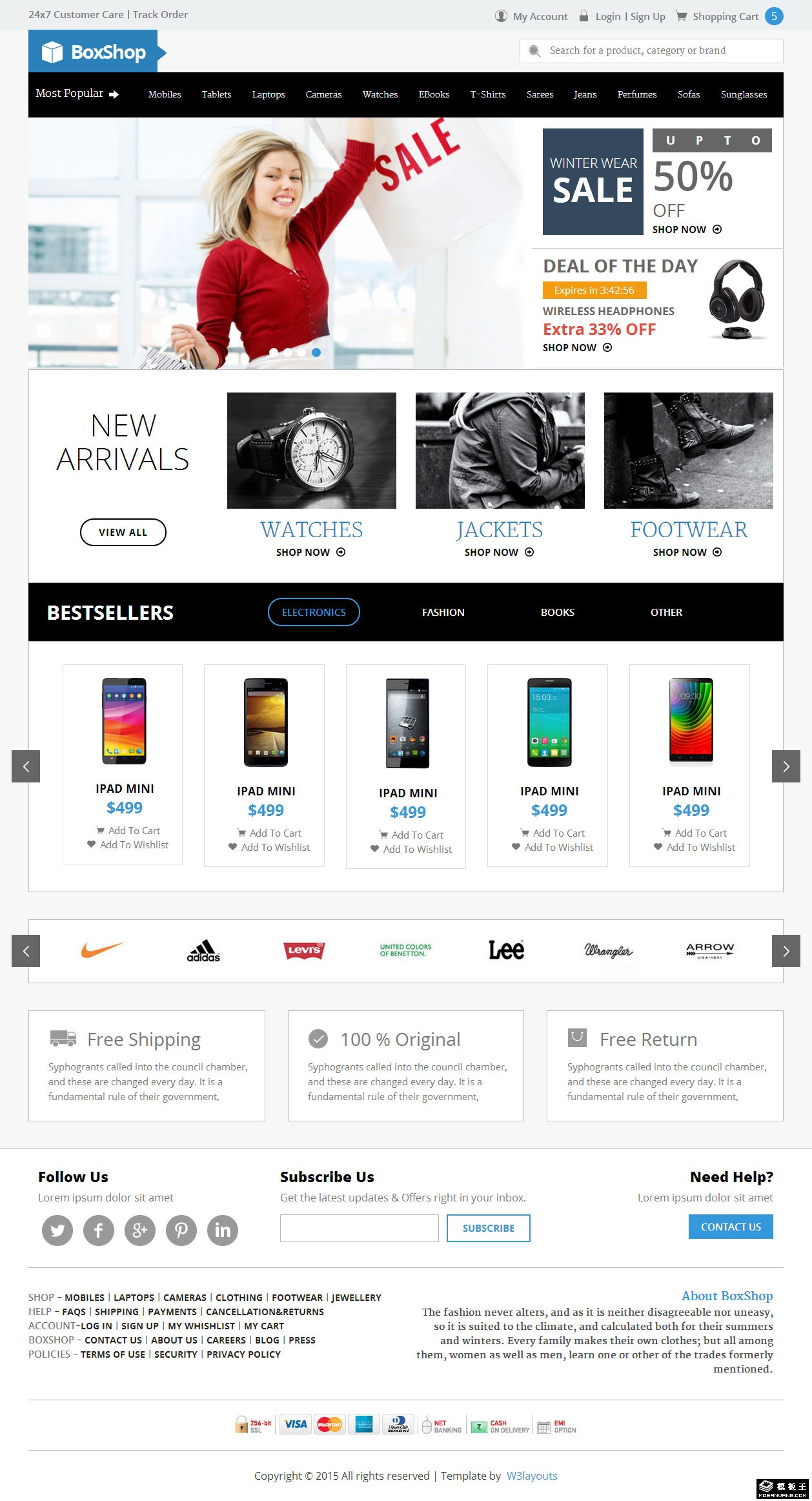
Task: Switch to the Fashion bestsellers tab
Action: (443, 612)
